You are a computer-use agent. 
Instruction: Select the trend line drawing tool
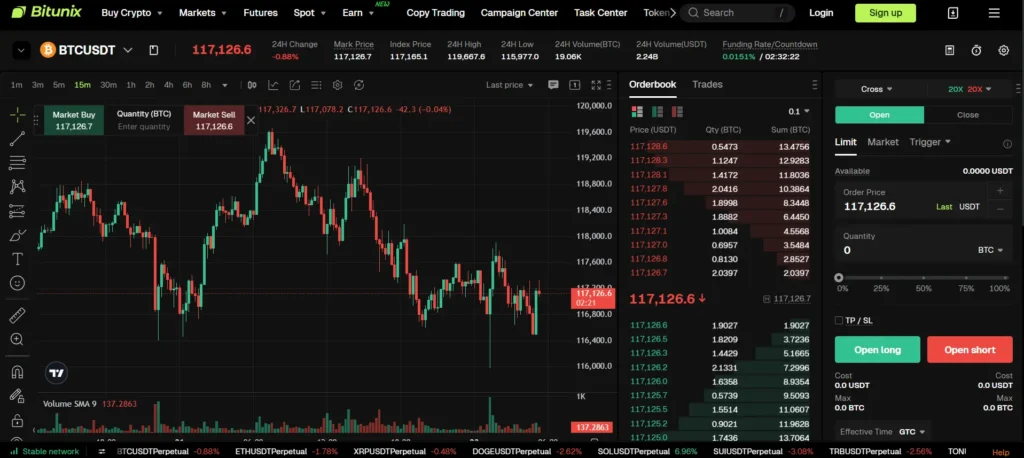pyautogui.click(x=18, y=139)
